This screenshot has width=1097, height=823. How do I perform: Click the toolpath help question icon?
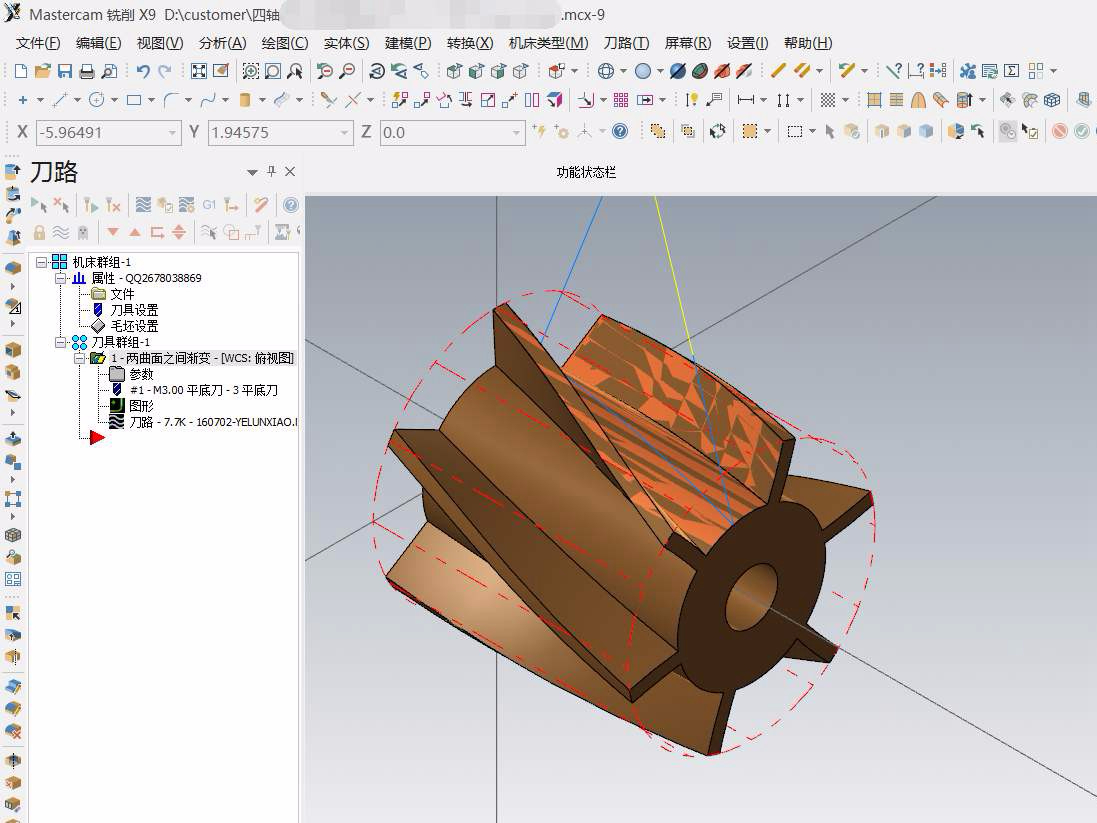[x=291, y=205]
